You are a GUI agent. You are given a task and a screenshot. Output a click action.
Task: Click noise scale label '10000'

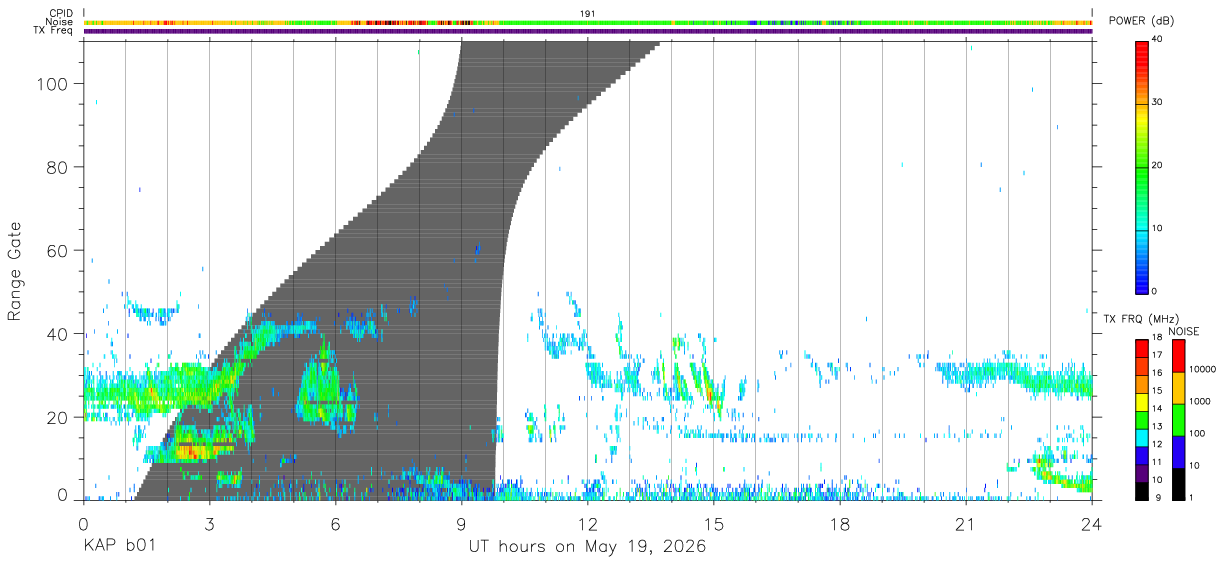coord(1201,369)
